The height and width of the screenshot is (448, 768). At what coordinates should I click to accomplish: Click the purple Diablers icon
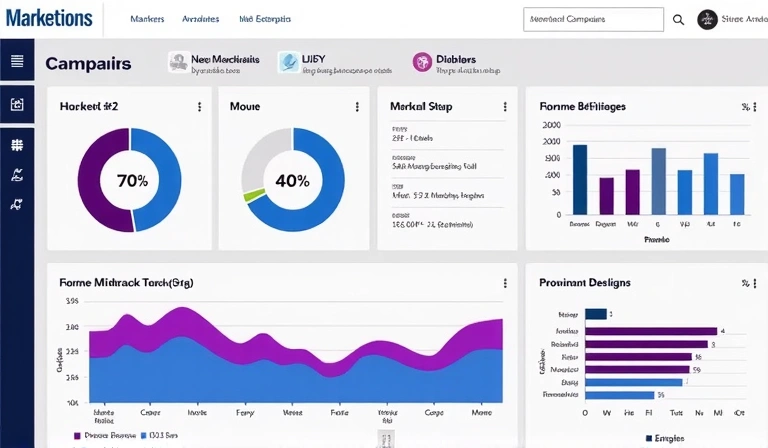point(422,62)
